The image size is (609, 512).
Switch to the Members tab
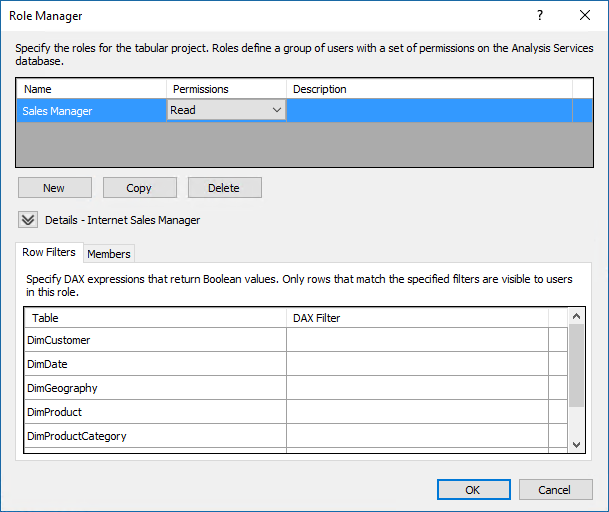click(109, 254)
